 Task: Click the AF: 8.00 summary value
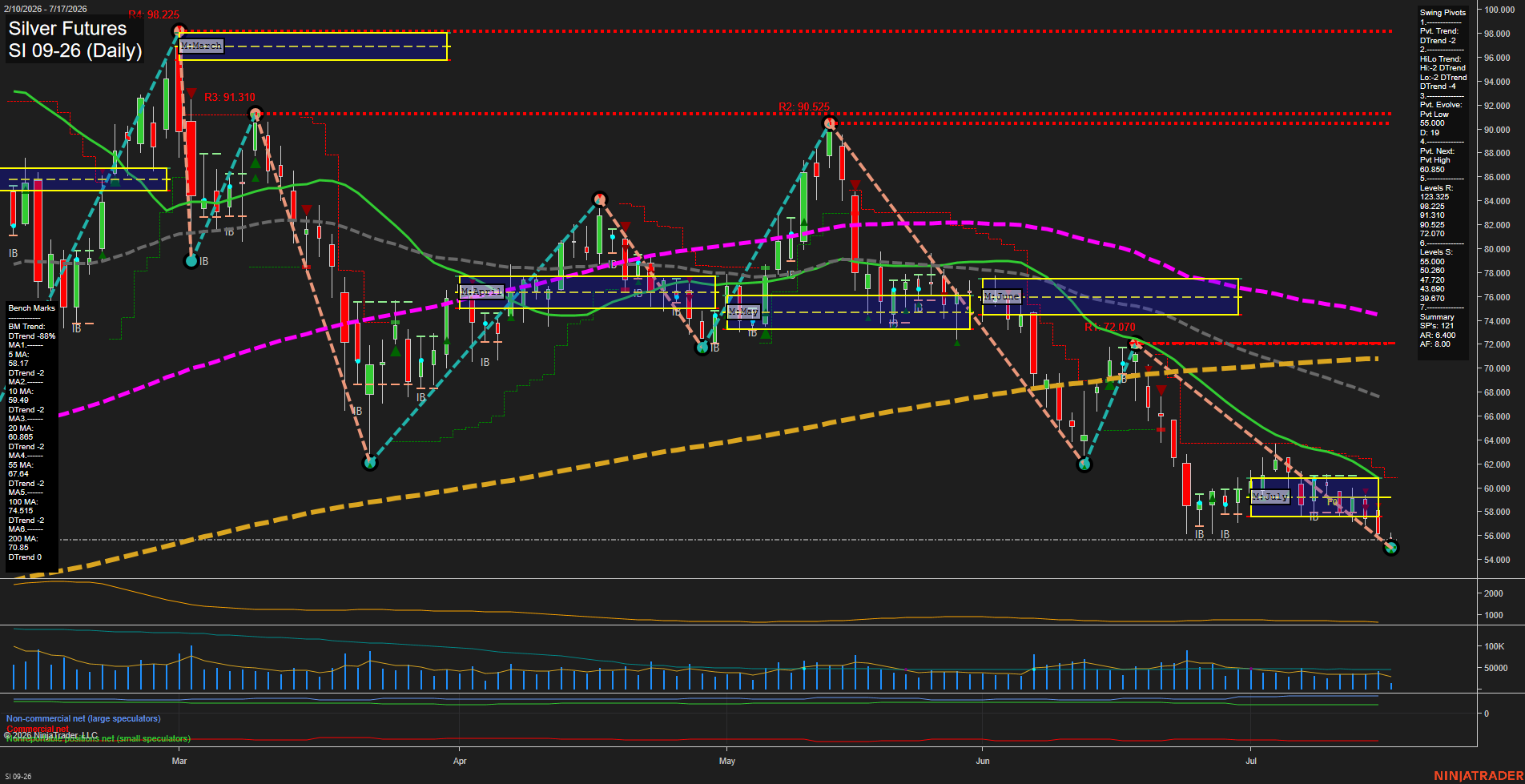click(x=1435, y=344)
